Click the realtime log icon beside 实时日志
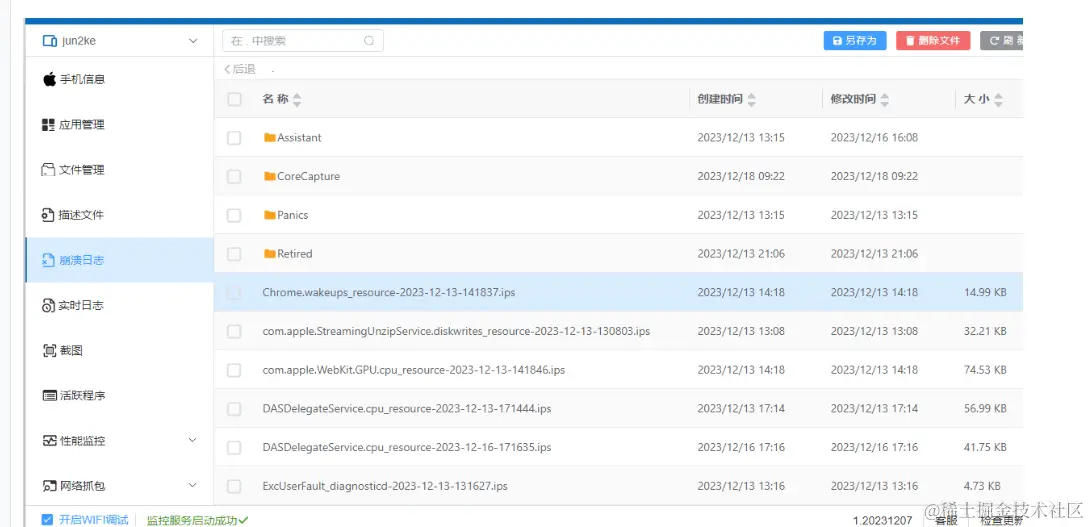 [x=49, y=305]
